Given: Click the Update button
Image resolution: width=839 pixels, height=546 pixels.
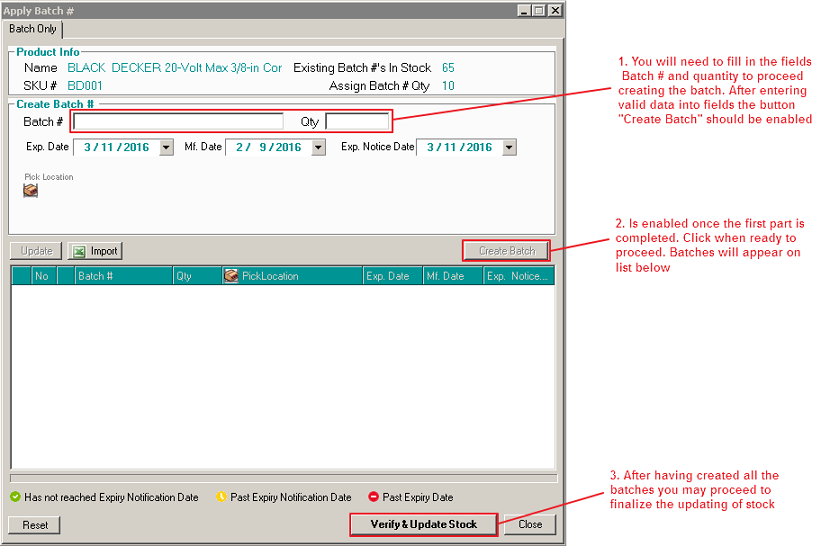Looking at the screenshot, I should pyautogui.click(x=36, y=251).
